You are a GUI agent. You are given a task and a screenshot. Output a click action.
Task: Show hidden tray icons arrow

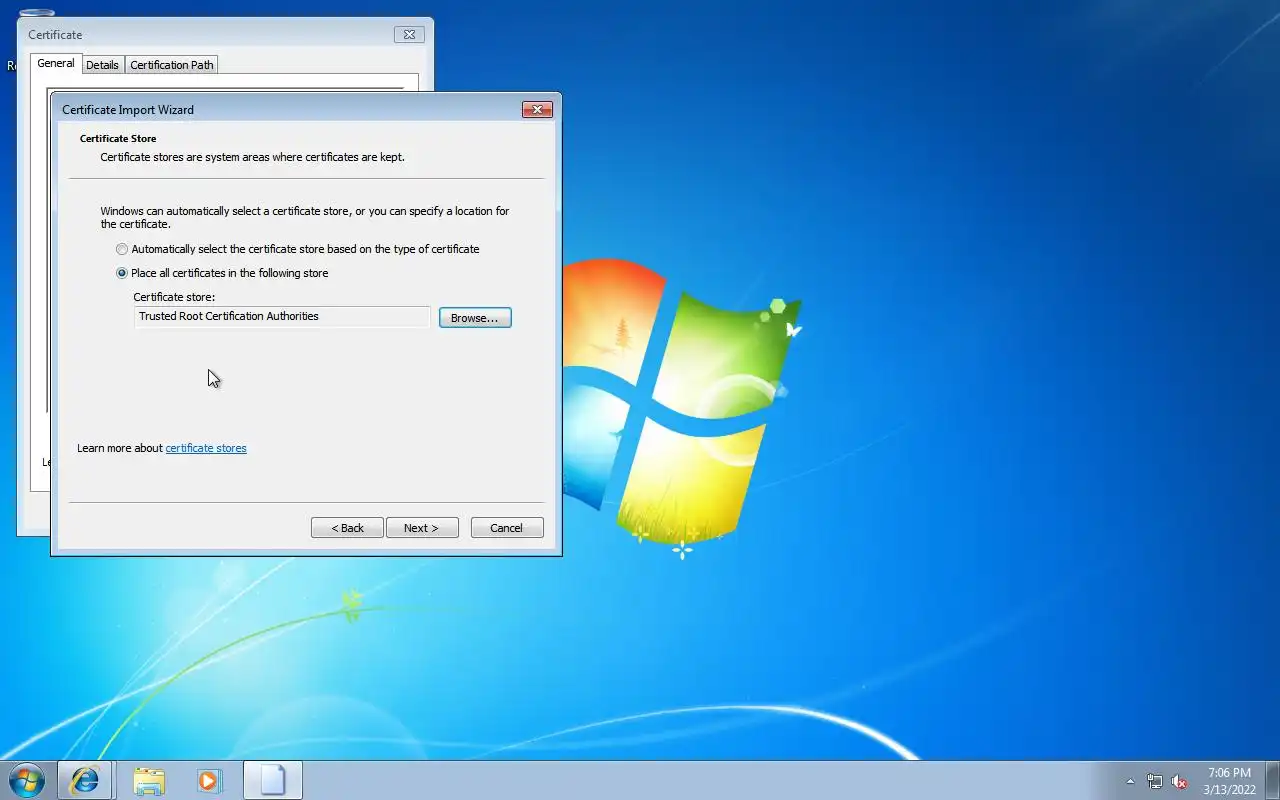(1130, 781)
